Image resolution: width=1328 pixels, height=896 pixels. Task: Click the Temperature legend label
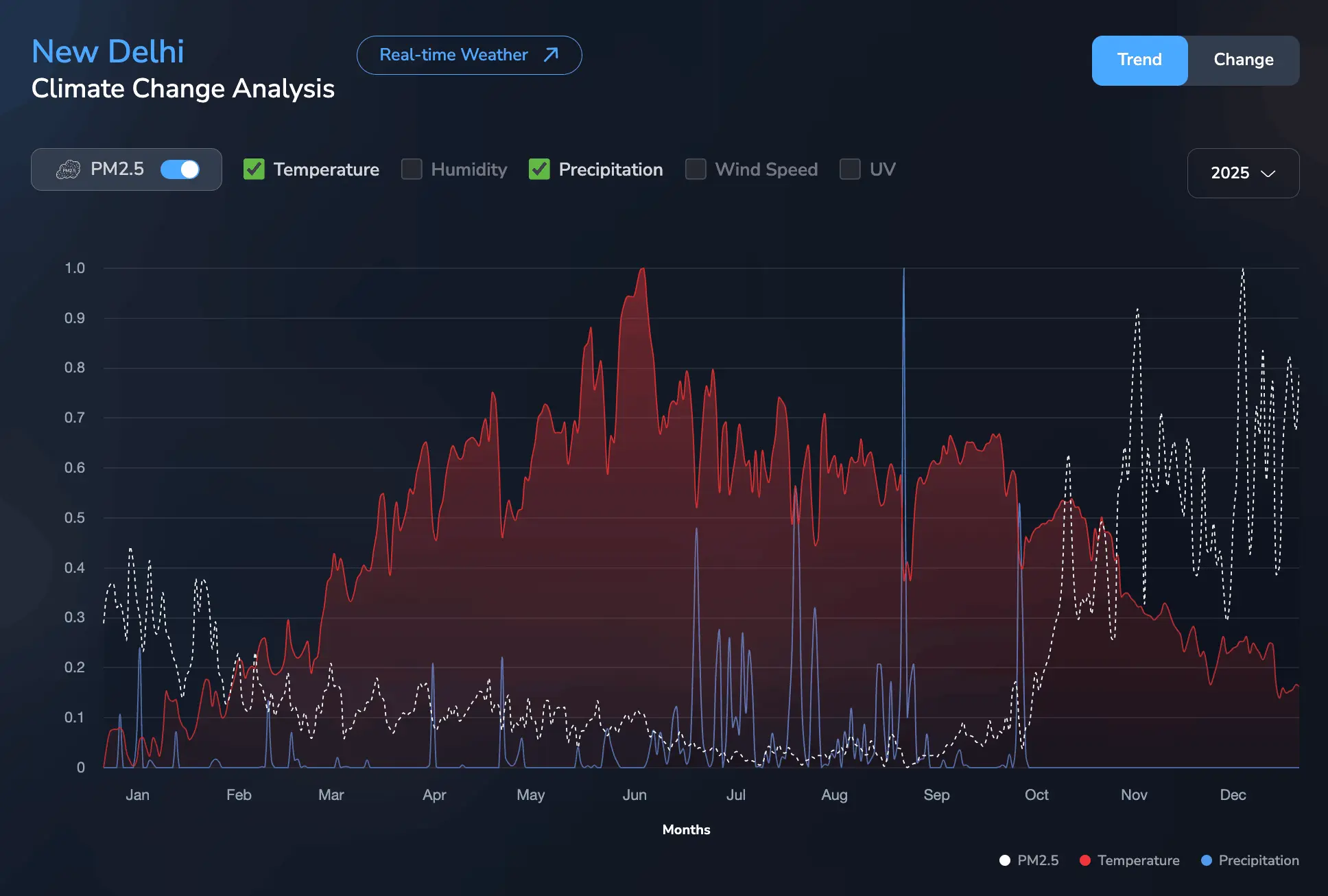click(1138, 860)
